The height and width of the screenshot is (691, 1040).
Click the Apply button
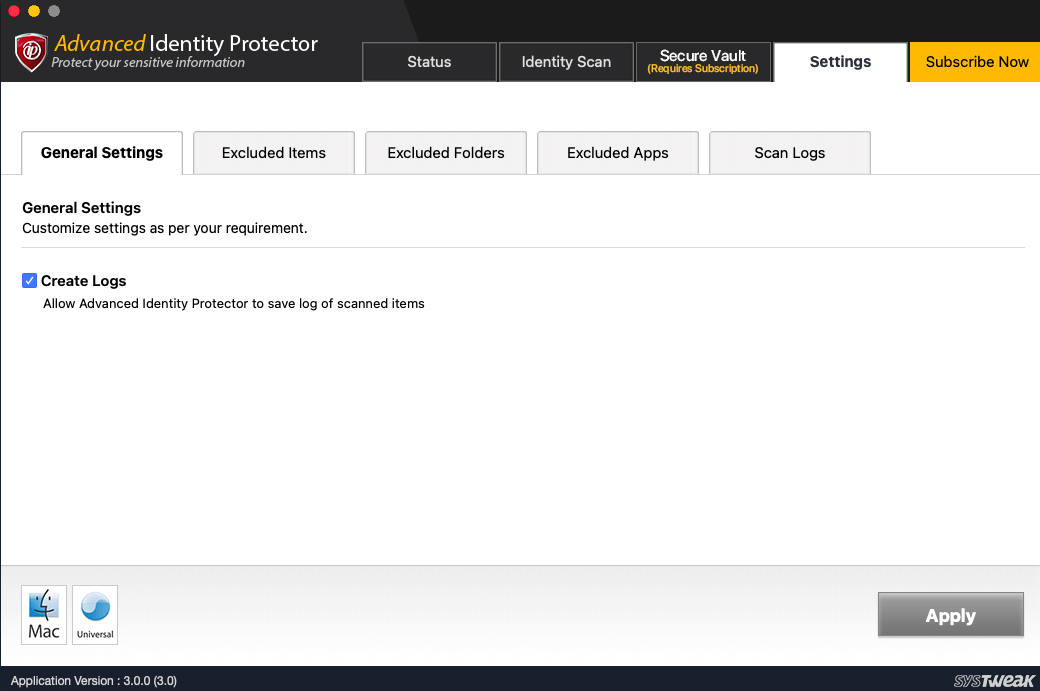tap(950, 615)
